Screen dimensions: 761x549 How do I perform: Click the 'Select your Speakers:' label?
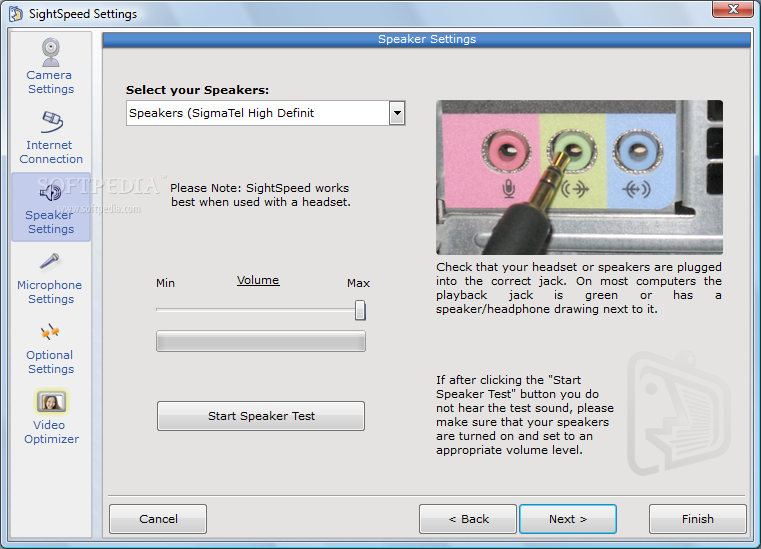(197, 90)
